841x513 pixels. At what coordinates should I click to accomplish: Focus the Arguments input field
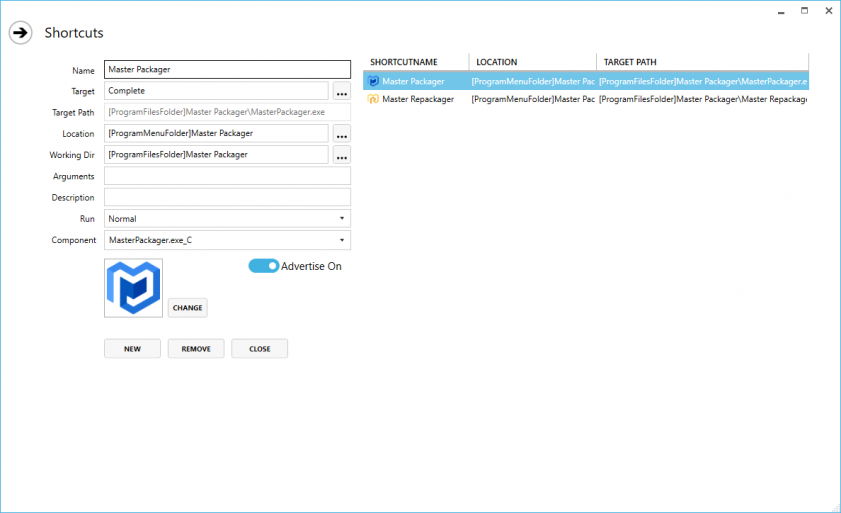tap(227, 176)
